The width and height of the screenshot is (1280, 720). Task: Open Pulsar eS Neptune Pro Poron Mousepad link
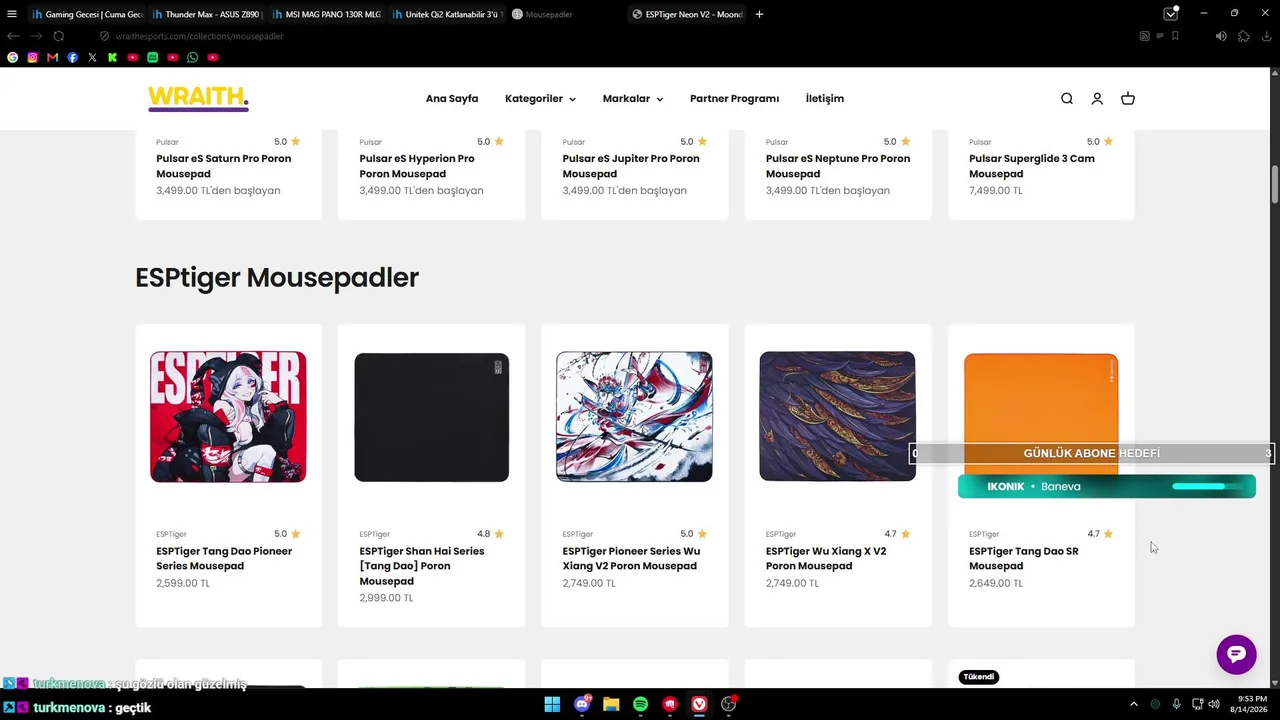838,166
